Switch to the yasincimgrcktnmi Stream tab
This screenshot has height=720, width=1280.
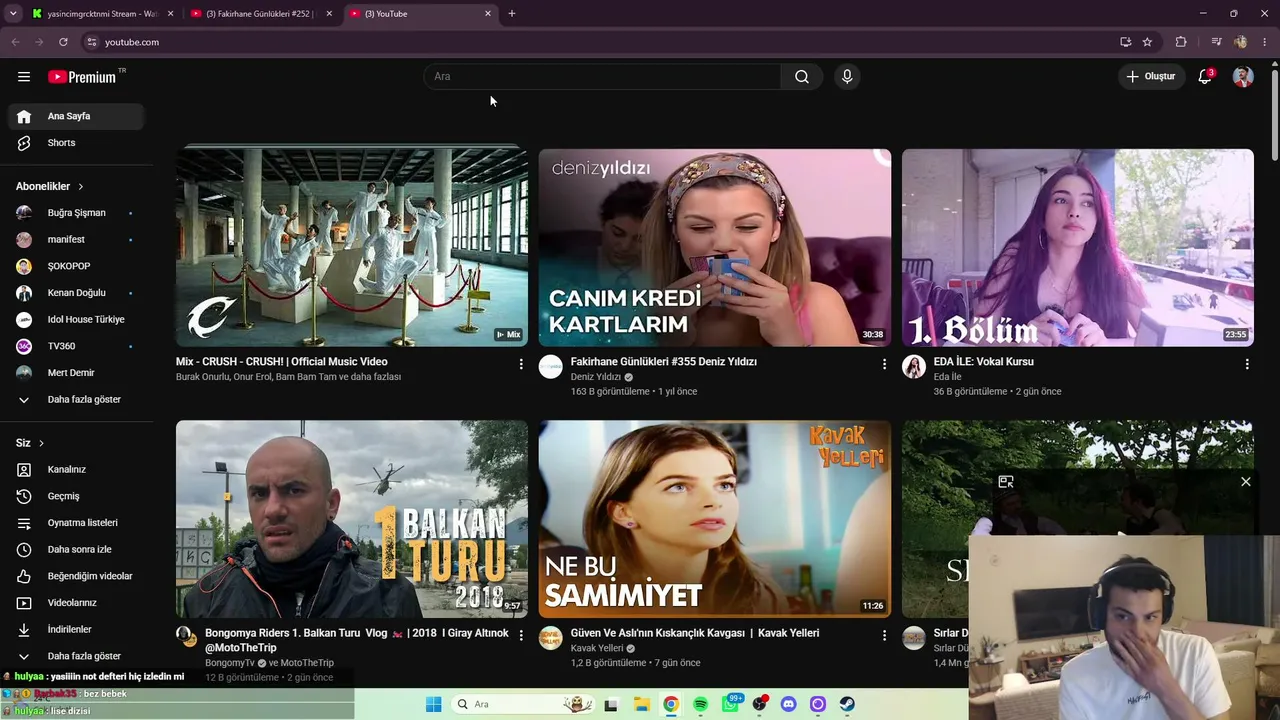click(x=103, y=14)
